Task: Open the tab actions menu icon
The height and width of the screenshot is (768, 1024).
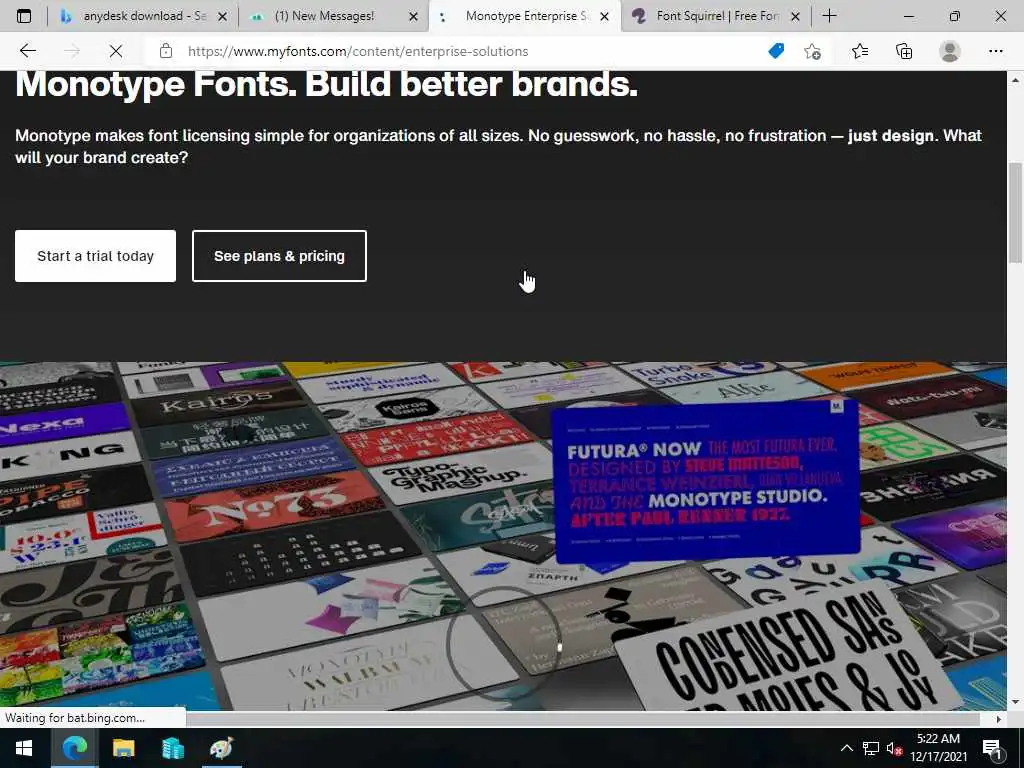Action: point(24,16)
